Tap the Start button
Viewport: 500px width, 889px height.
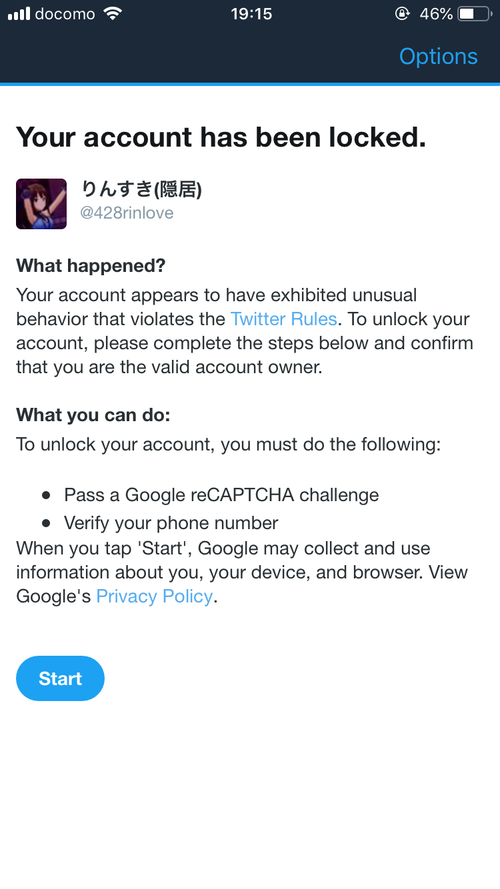[x=60, y=679]
